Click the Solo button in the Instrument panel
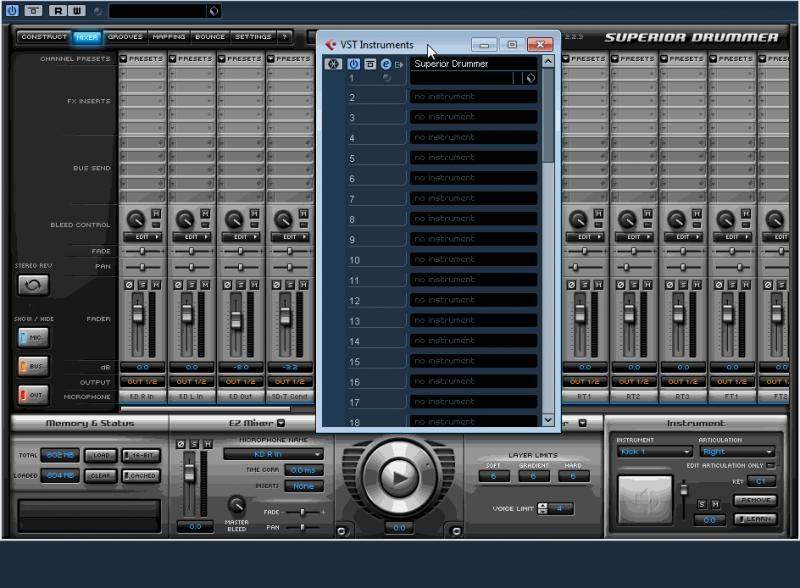The height and width of the screenshot is (588, 800). pos(702,504)
